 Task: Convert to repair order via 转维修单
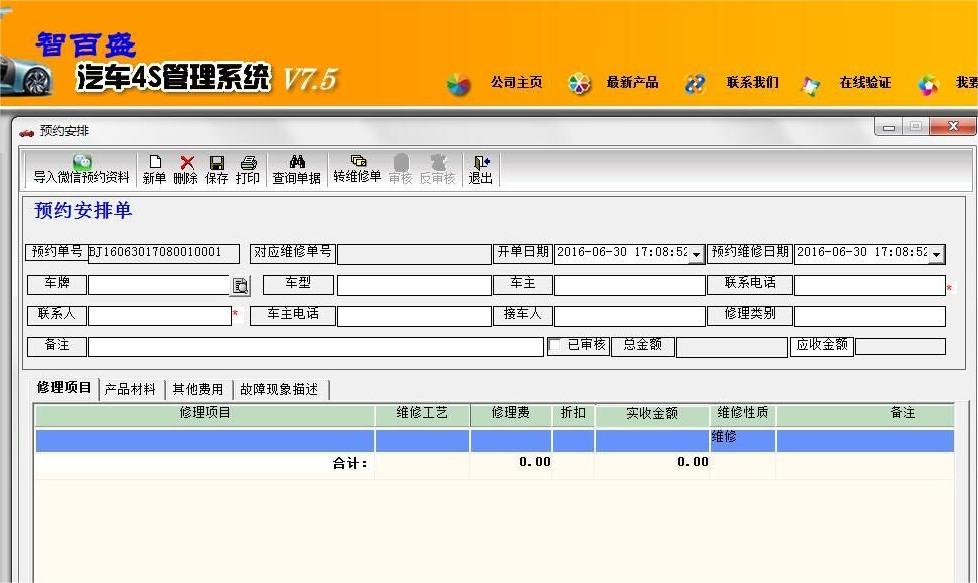click(357, 169)
